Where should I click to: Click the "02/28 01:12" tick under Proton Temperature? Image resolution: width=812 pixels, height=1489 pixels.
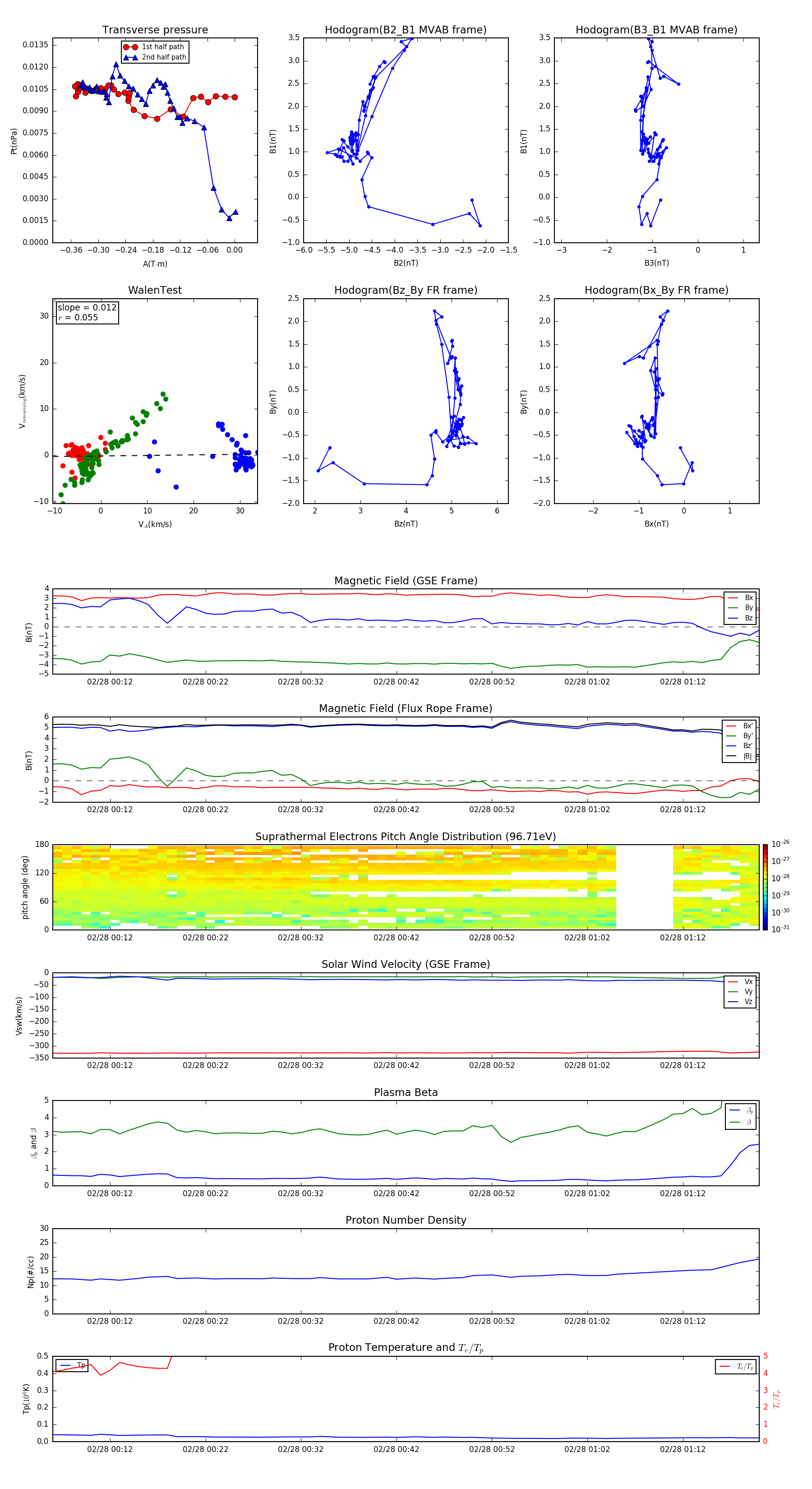coord(683,1449)
